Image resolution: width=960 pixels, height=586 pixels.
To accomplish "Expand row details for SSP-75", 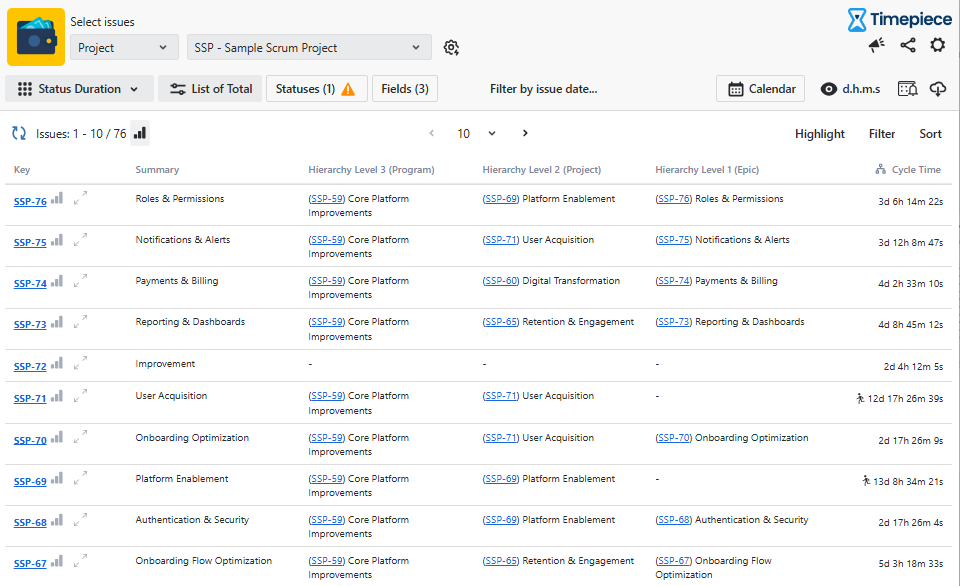I will (80, 239).
